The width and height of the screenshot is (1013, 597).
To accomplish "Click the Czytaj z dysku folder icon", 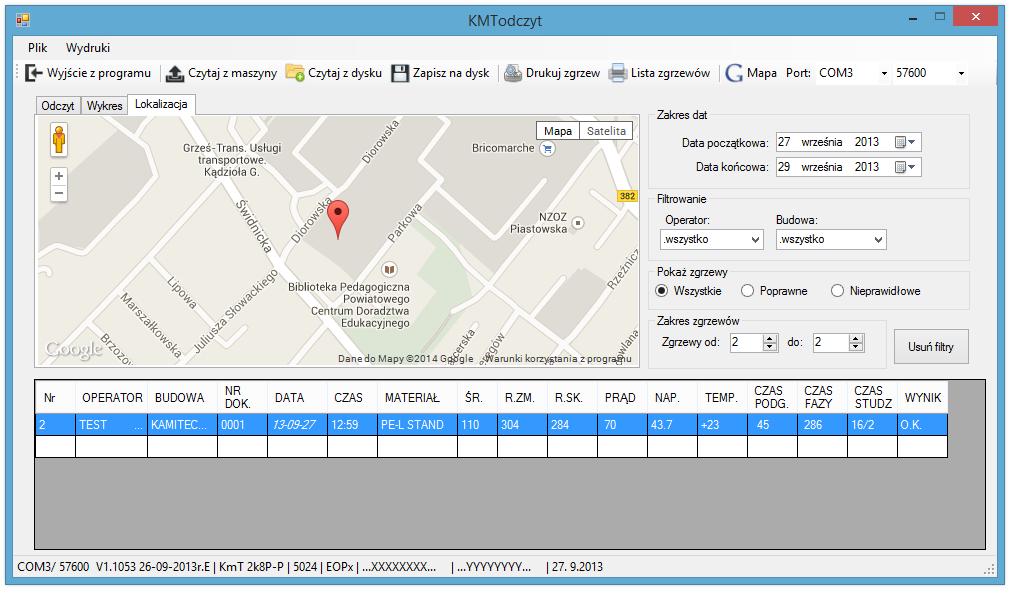I will point(295,73).
